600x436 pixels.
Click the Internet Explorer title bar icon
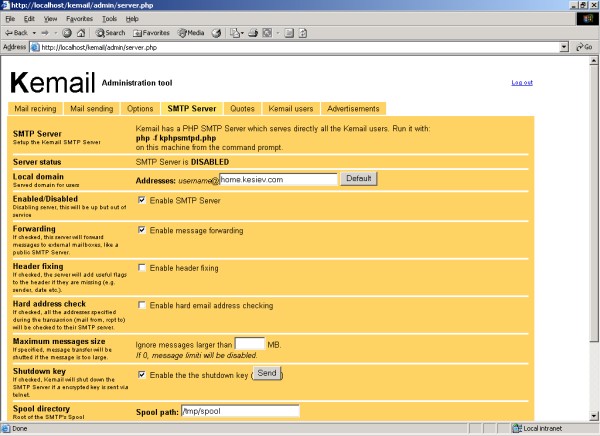[x=6, y=5]
